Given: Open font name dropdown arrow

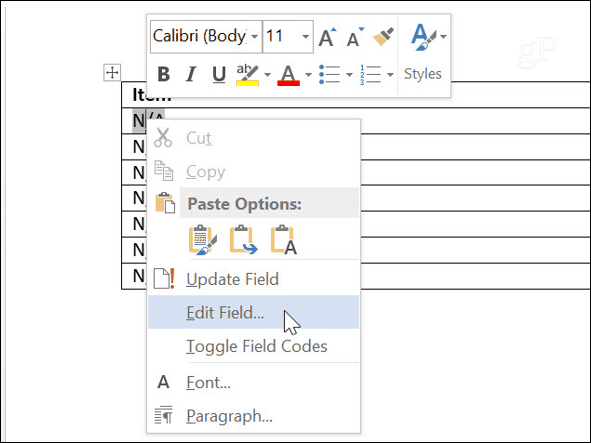Looking at the screenshot, I should tap(255, 37).
